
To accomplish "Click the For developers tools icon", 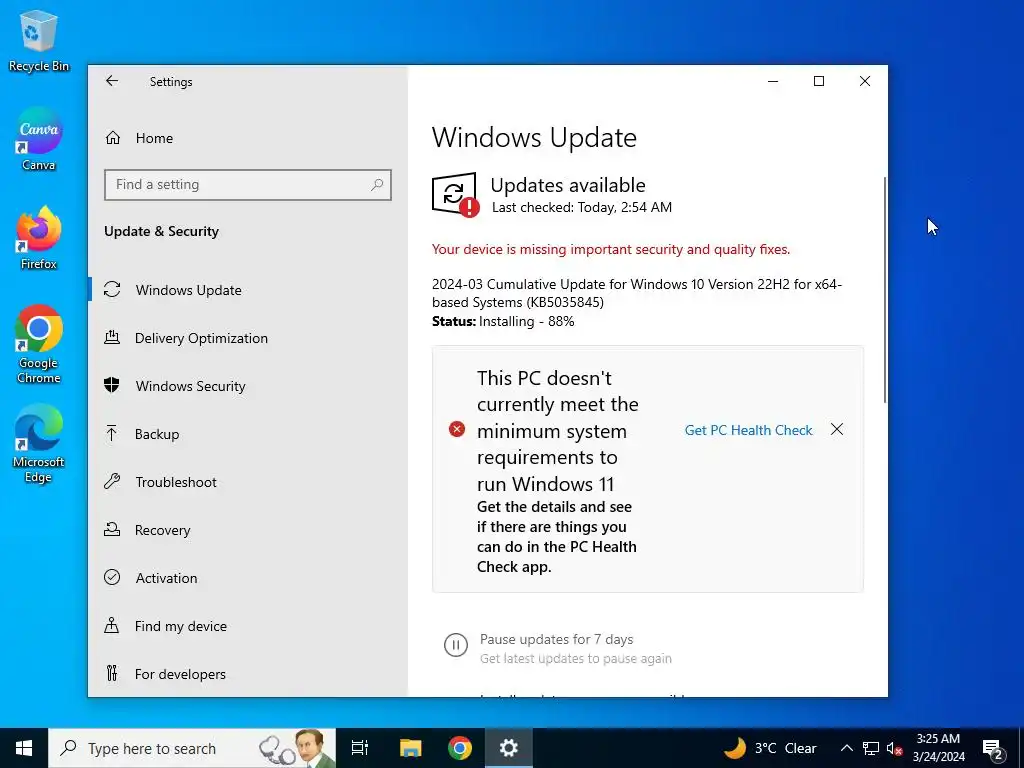I will (112, 673).
